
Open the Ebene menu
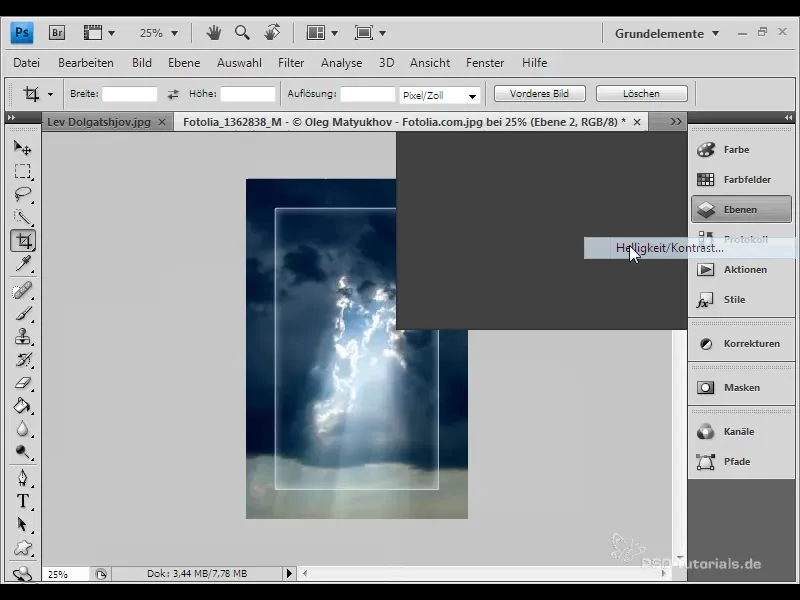click(184, 63)
